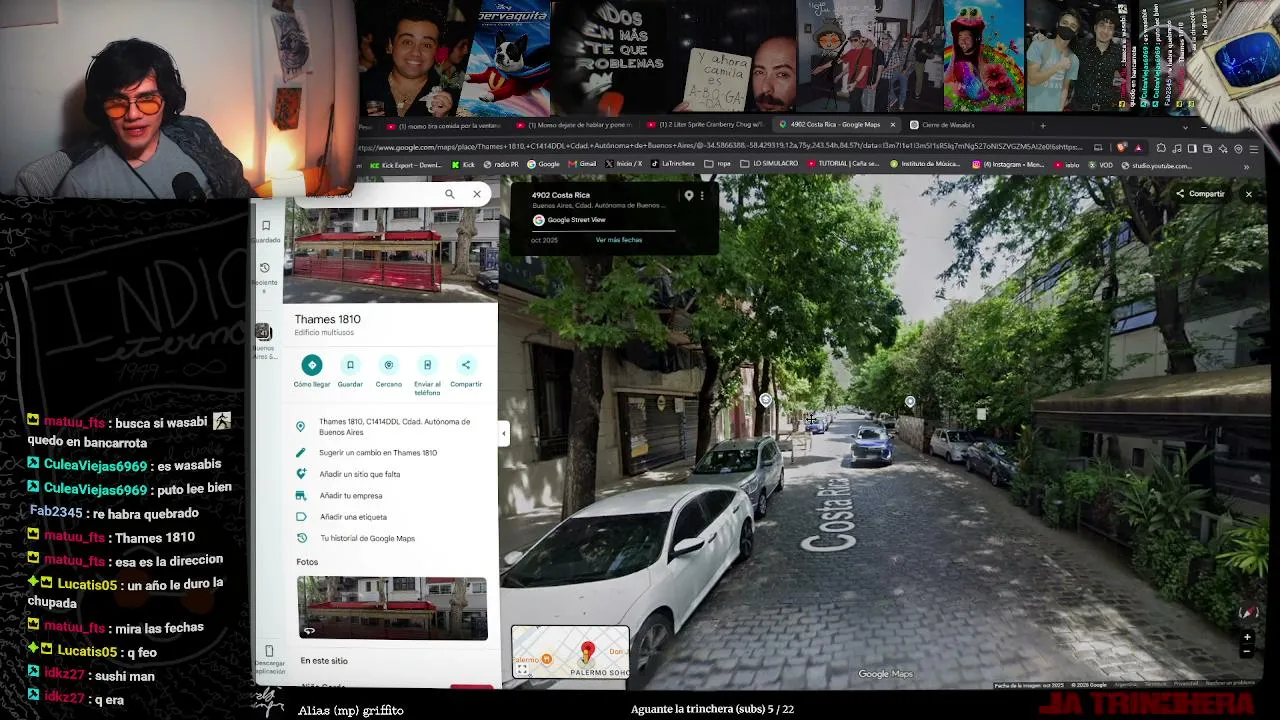Click the location pin icon in Street View card
The height and width of the screenshot is (720, 1280).
tap(688, 196)
